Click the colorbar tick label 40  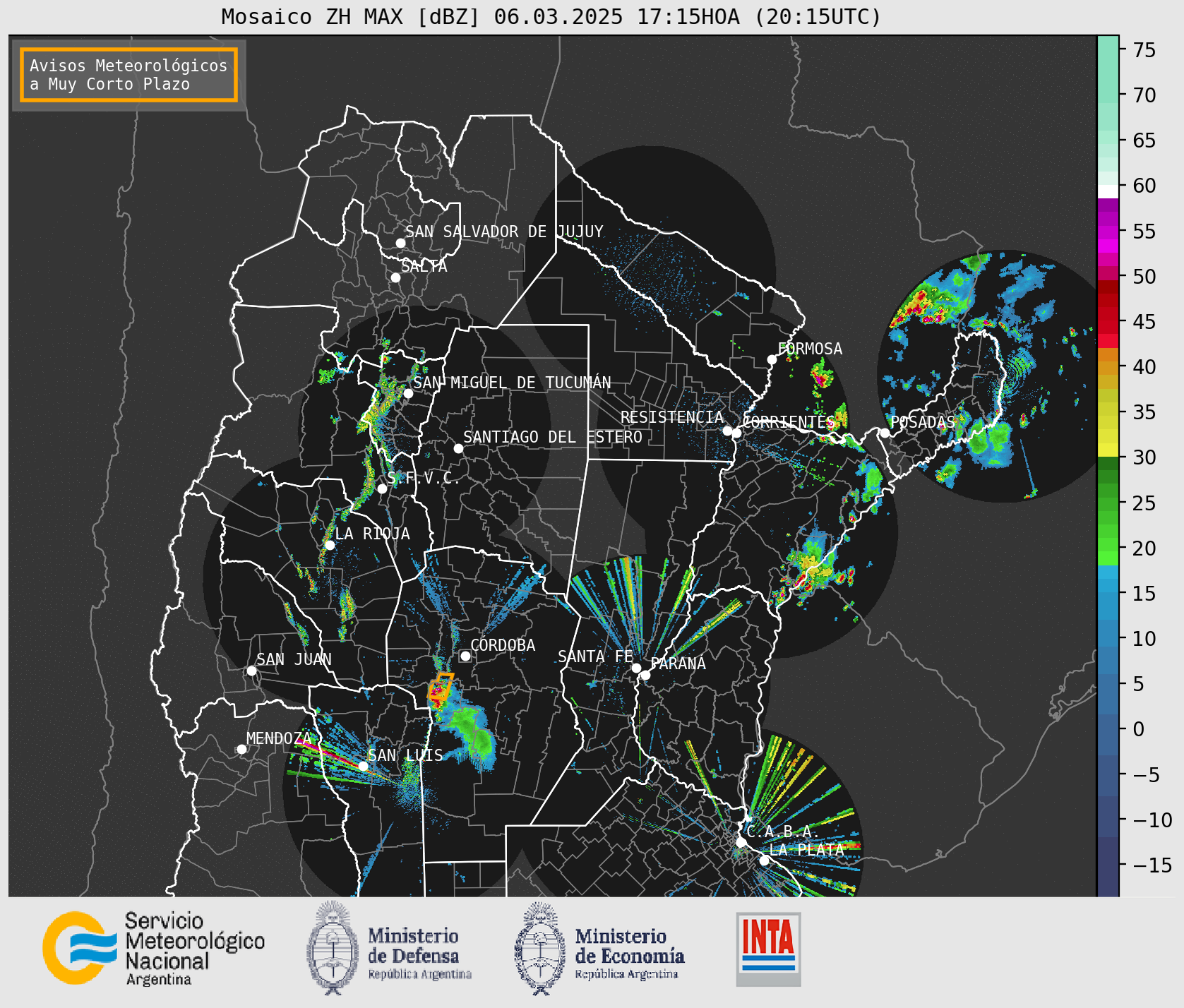point(1144,367)
